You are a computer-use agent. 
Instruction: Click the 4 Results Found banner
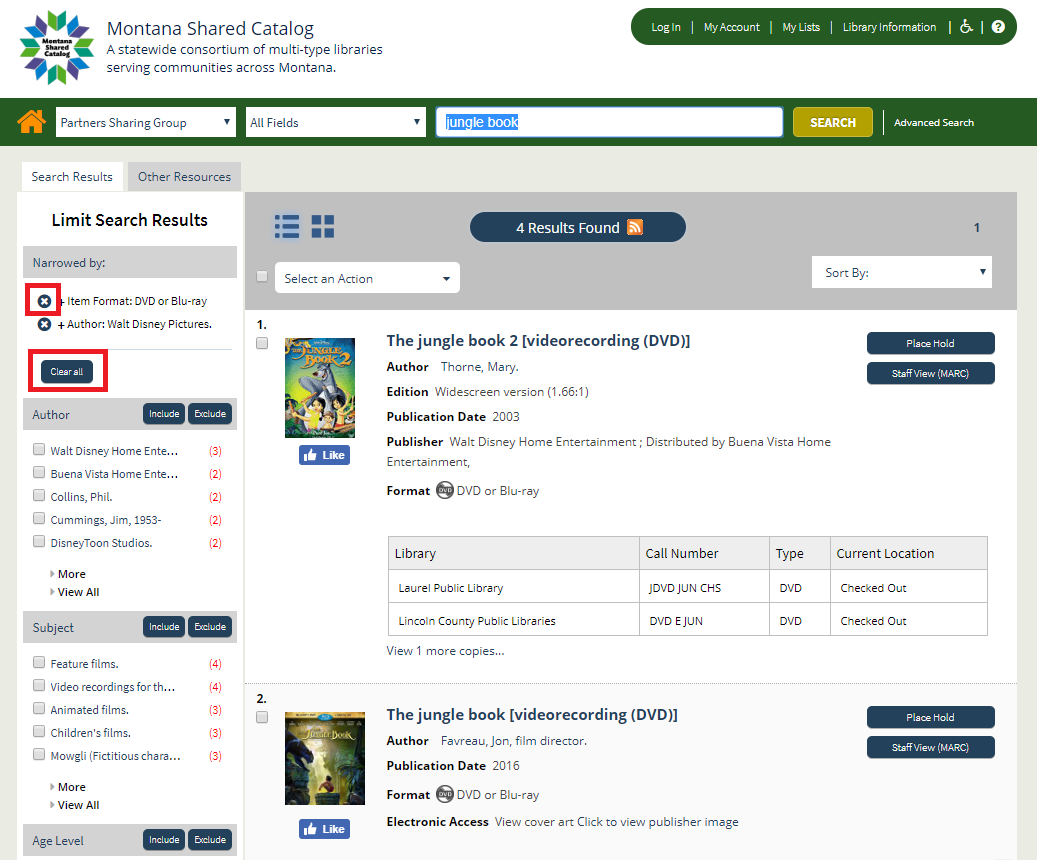click(577, 227)
